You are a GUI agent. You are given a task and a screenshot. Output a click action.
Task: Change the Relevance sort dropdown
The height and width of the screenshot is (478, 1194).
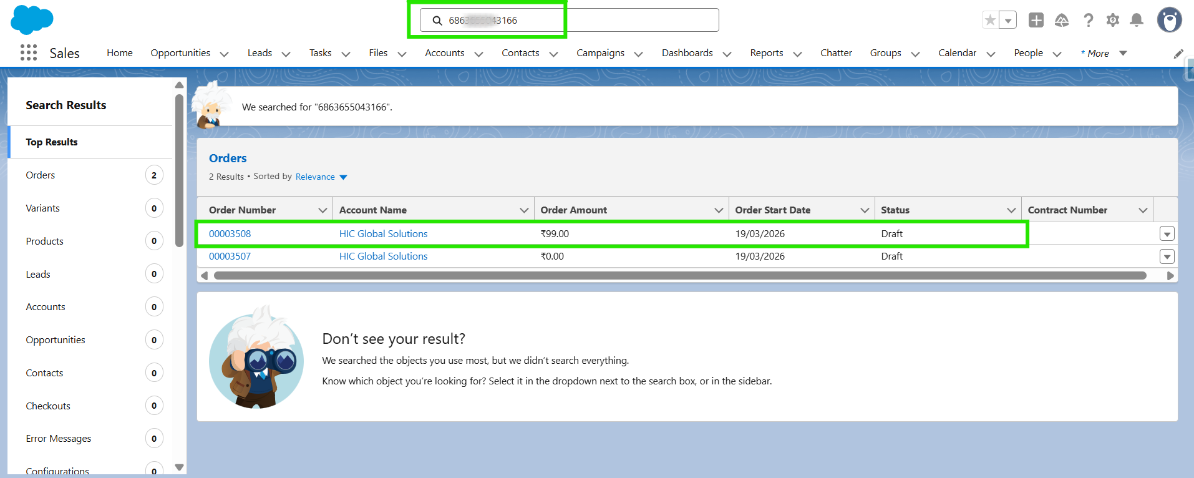click(321, 177)
